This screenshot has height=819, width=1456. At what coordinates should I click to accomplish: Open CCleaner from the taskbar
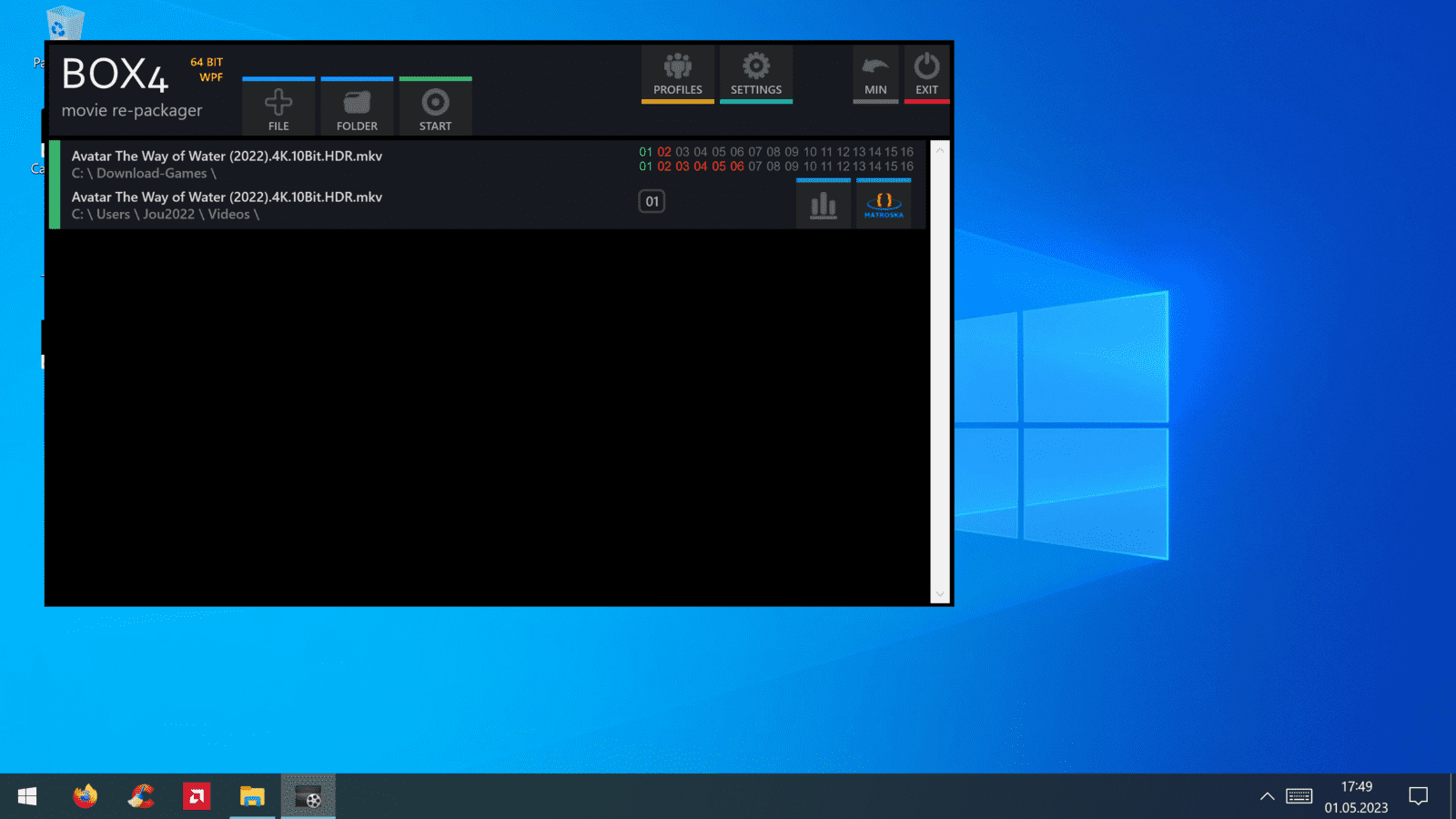pos(141,796)
